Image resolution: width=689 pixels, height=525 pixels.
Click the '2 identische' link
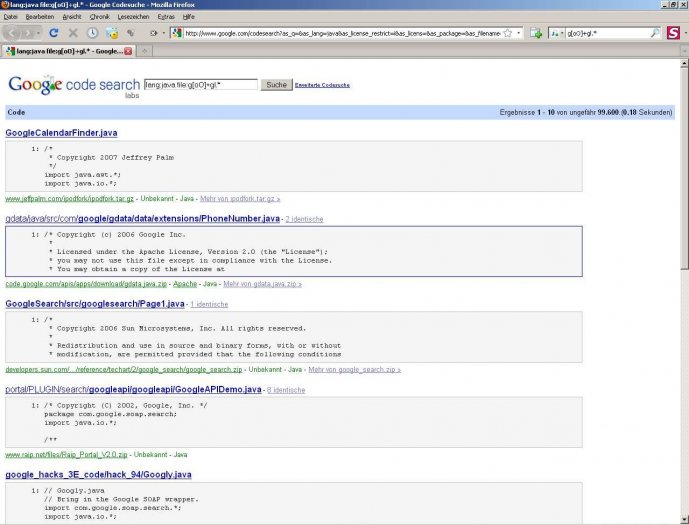[304, 219]
